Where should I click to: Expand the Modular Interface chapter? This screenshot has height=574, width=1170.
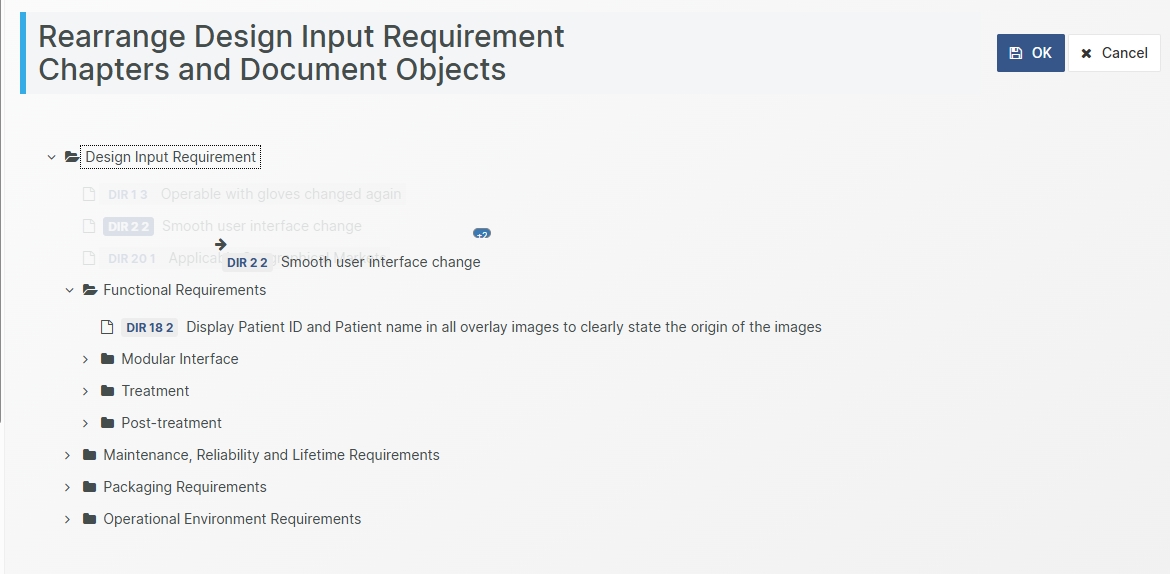coord(86,359)
